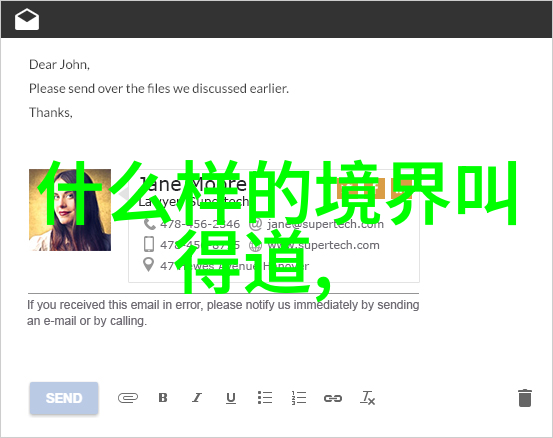Click the location pin icon in signature

[x=149, y=265]
